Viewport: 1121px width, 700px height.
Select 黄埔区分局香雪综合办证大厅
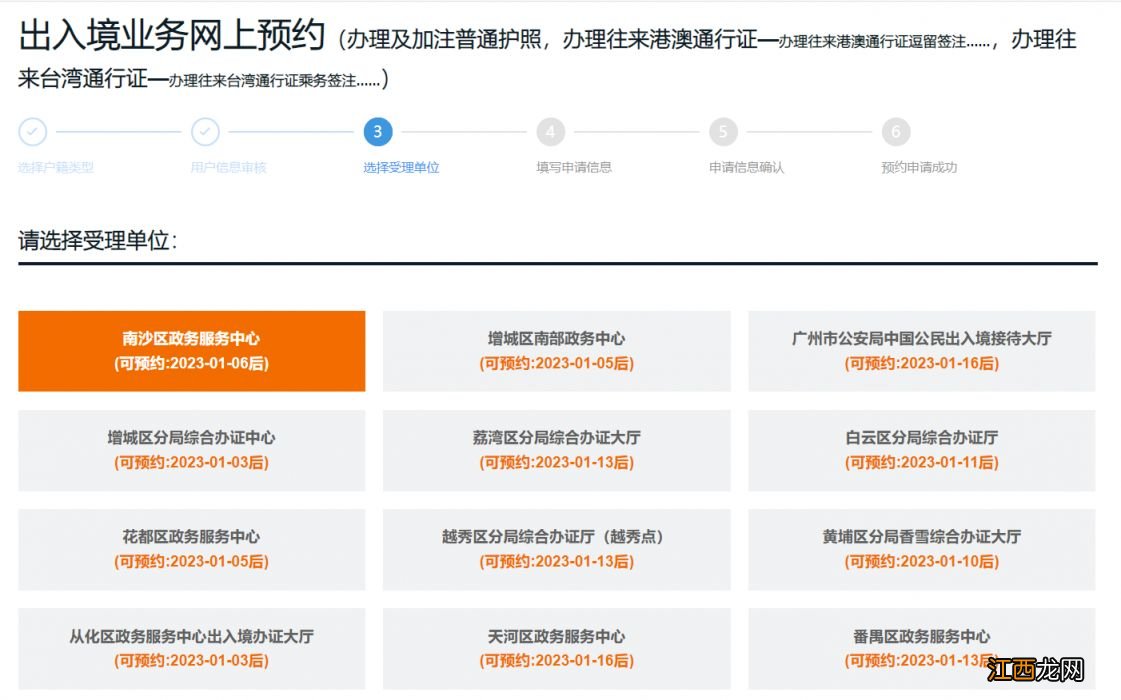tap(921, 549)
